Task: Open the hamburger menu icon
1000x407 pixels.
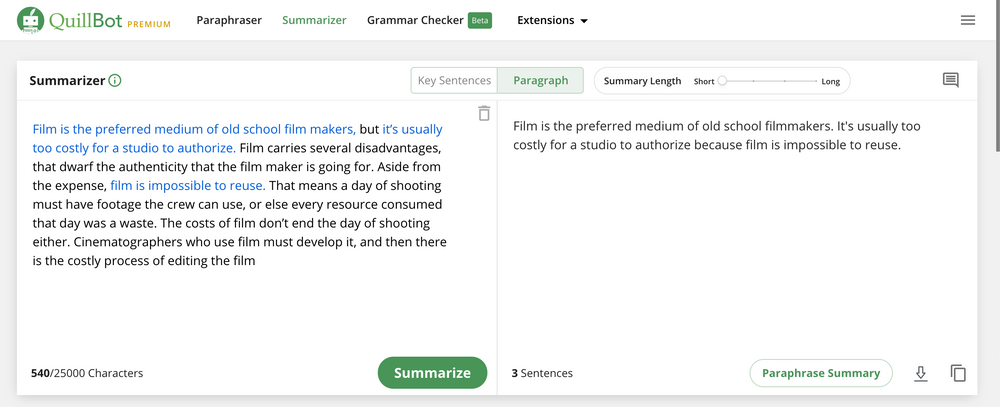Action: [967, 20]
